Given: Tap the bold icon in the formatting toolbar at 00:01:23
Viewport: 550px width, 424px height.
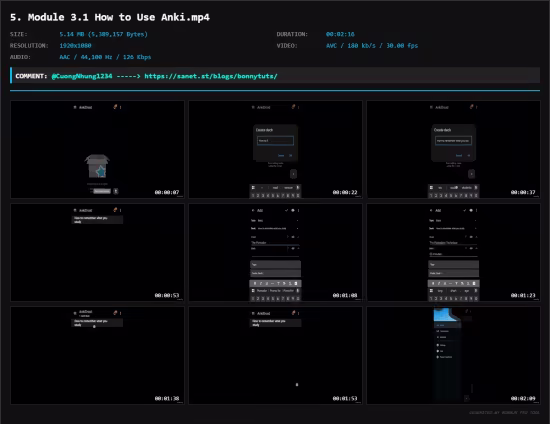Looking at the screenshot, I should pos(433,283).
